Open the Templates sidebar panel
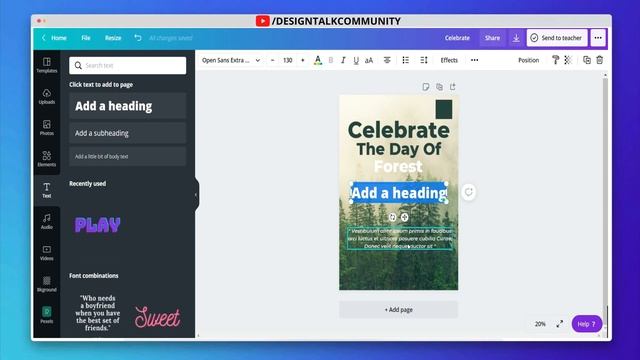Viewport: 640px width, 360px height. [x=47, y=65]
